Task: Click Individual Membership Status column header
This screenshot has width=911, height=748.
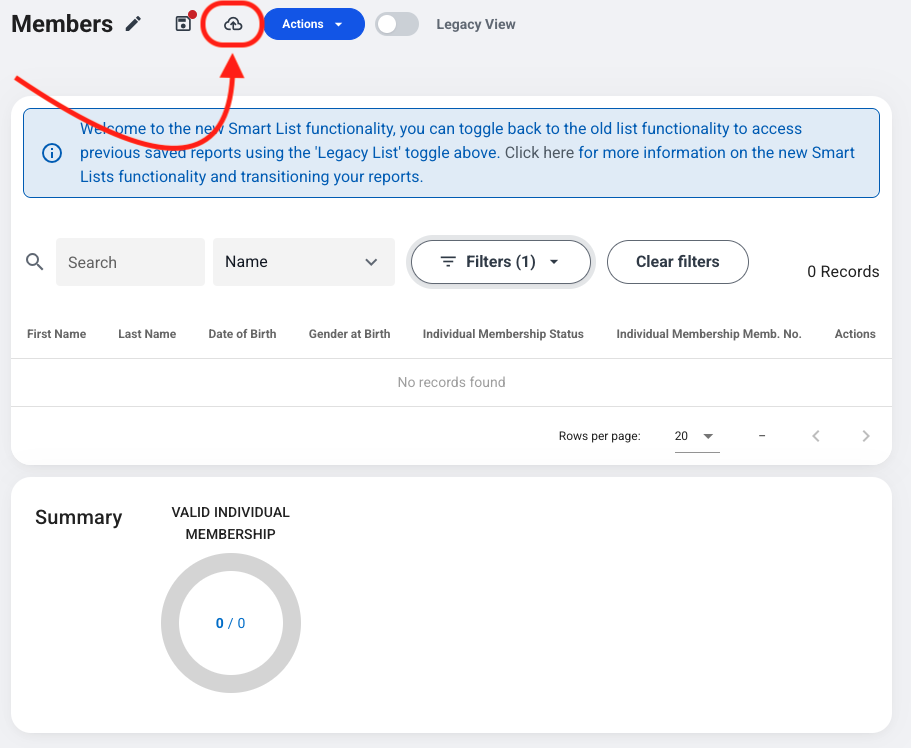Action: coord(503,334)
